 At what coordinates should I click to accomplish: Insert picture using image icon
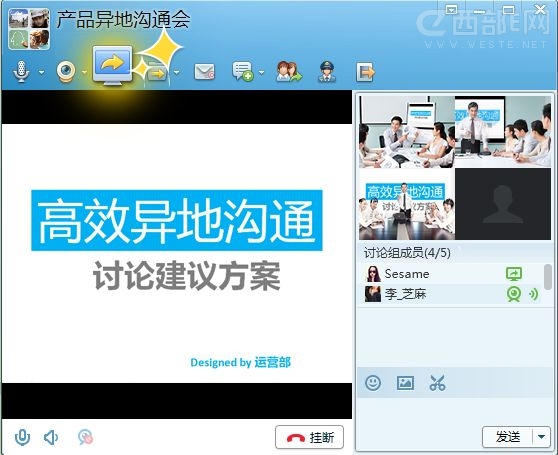pyautogui.click(x=405, y=383)
